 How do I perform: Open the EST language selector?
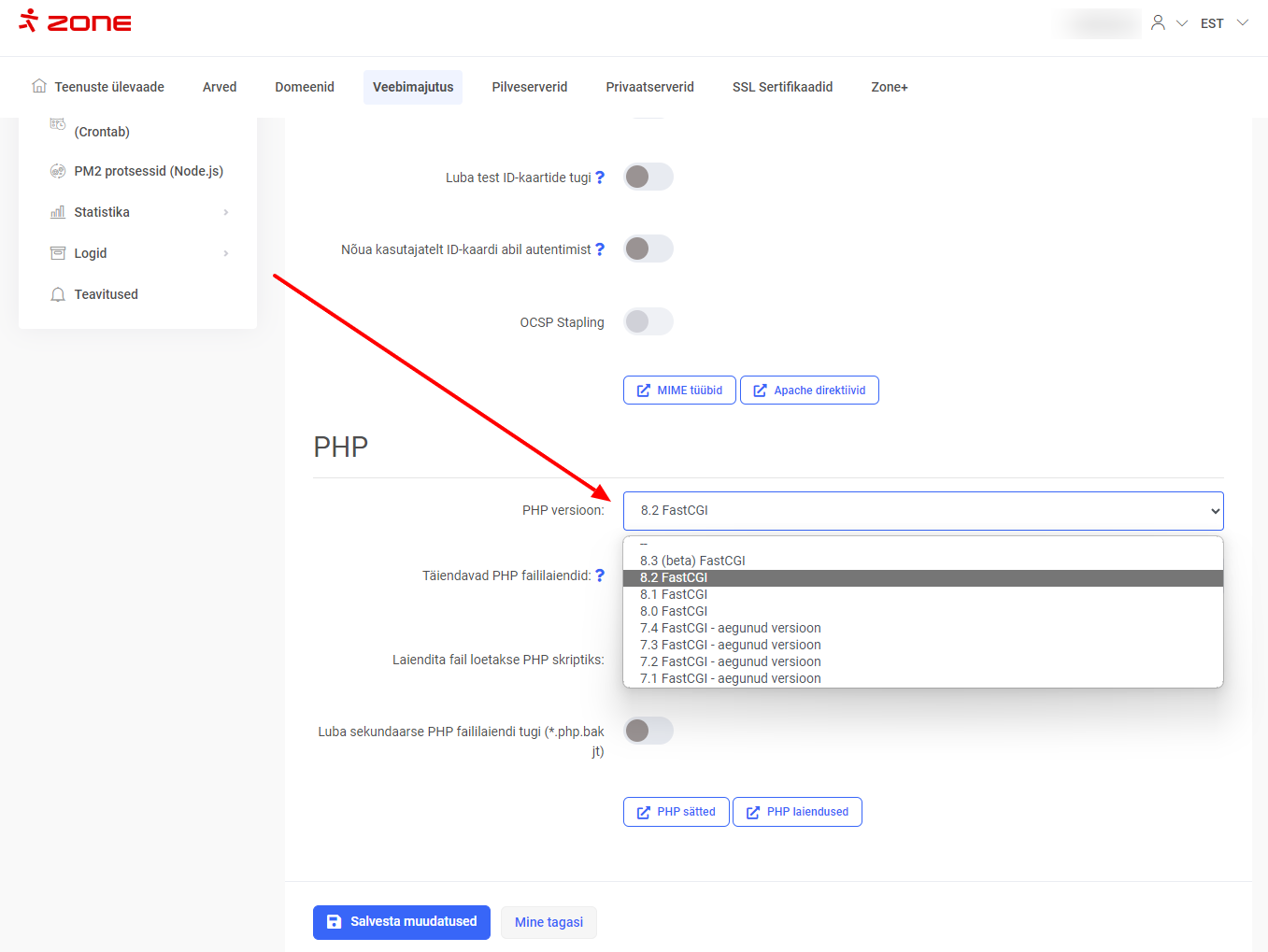(x=1223, y=23)
